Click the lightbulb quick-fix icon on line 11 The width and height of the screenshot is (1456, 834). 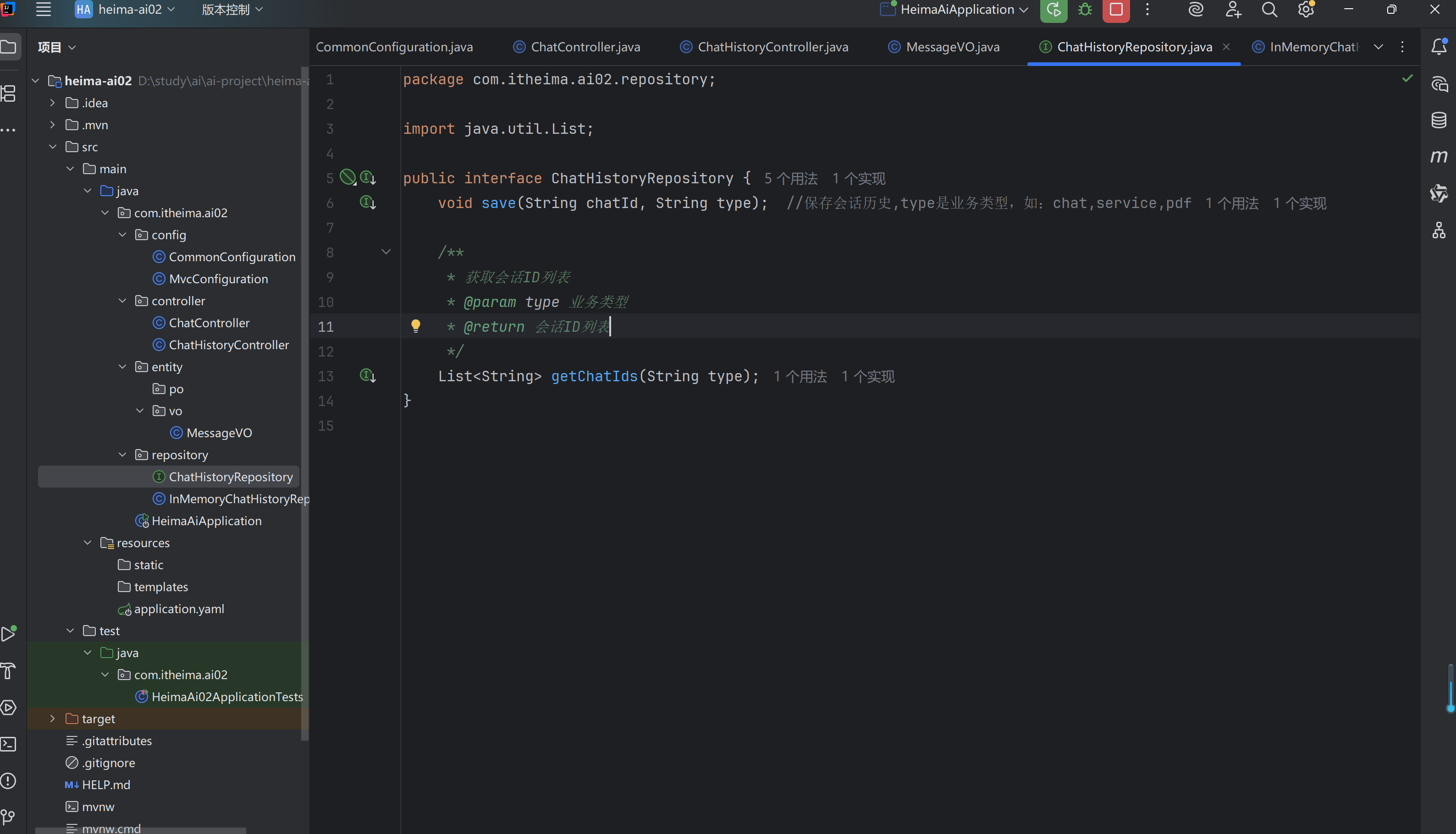coord(415,326)
